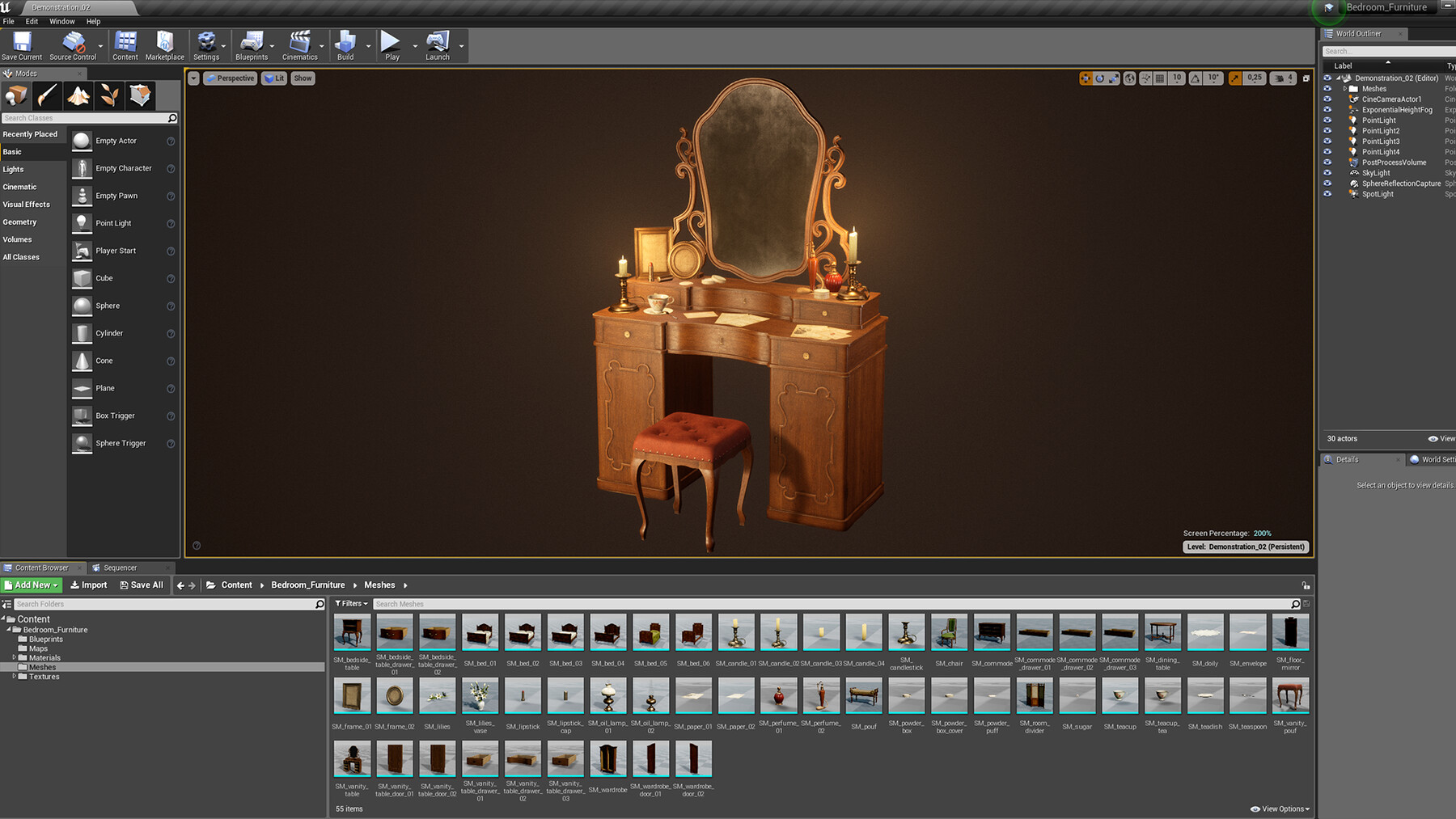
Task: Open the Marketplace toolbar icon
Action: (165, 46)
